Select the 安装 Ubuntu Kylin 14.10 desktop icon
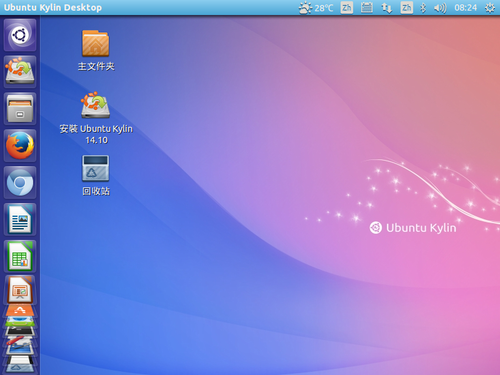The width and height of the screenshot is (500, 375). click(96, 118)
